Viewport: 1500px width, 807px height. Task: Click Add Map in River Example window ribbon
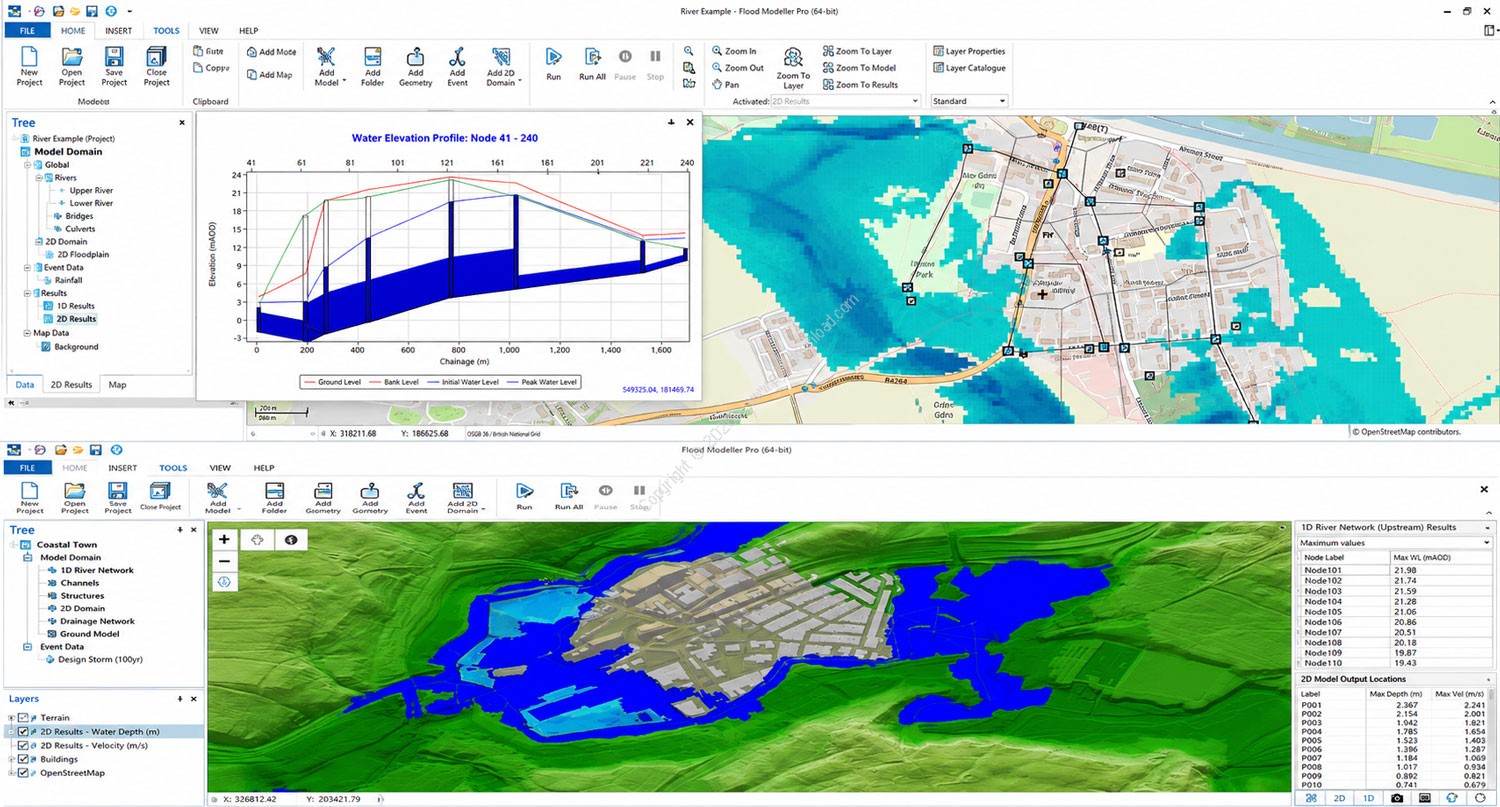pyautogui.click(x=269, y=75)
